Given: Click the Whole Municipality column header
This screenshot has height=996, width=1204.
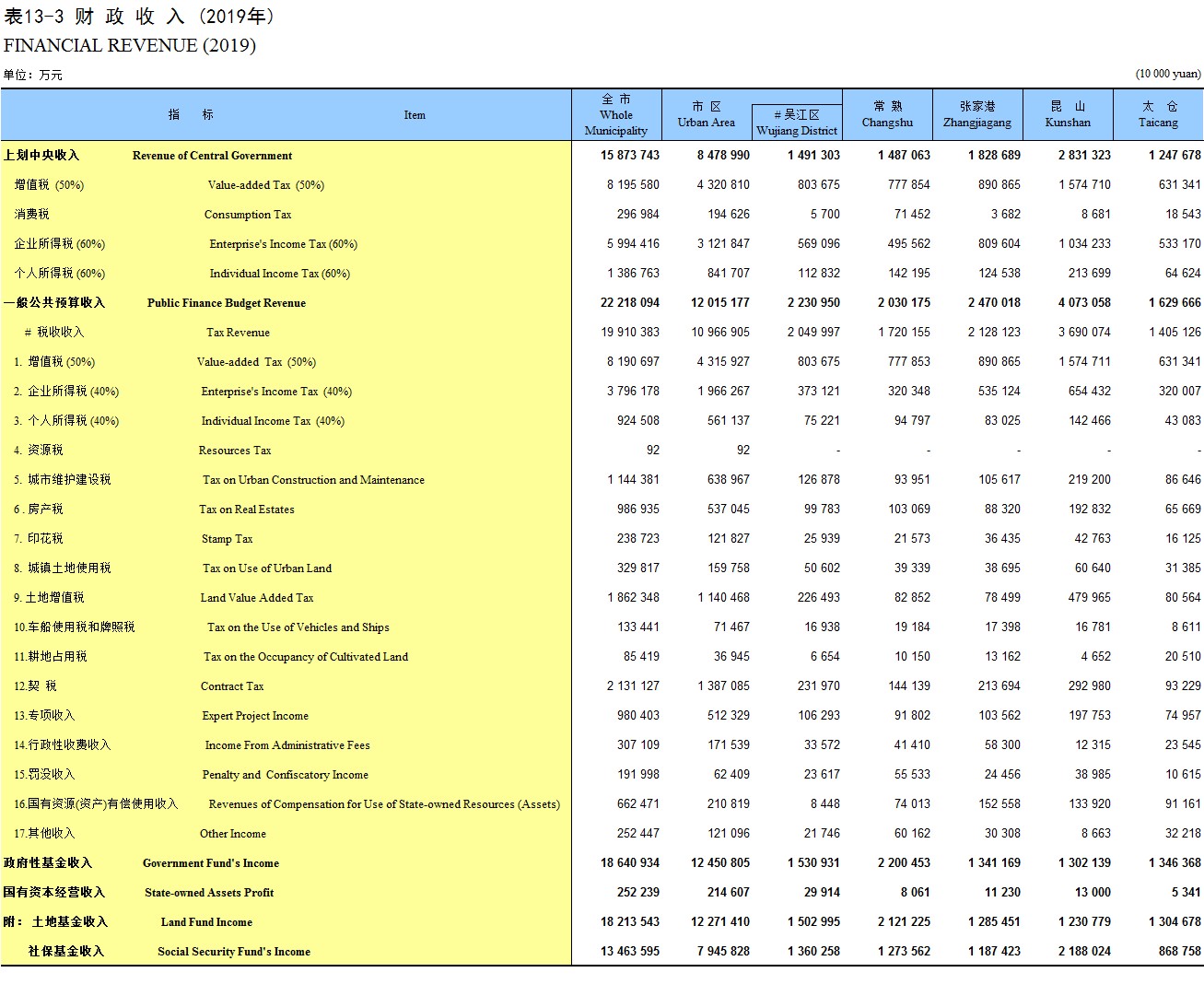Looking at the screenshot, I should click(x=616, y=115).
